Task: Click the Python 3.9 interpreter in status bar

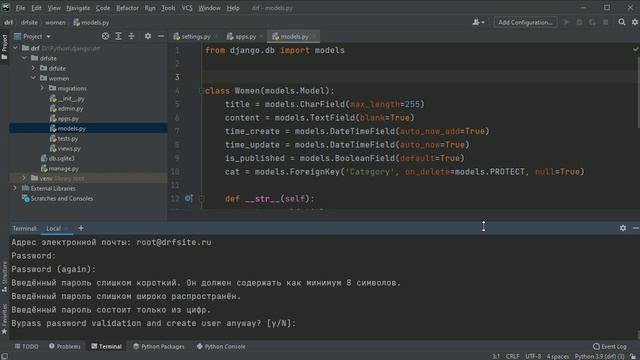Action: pos(600,356)
